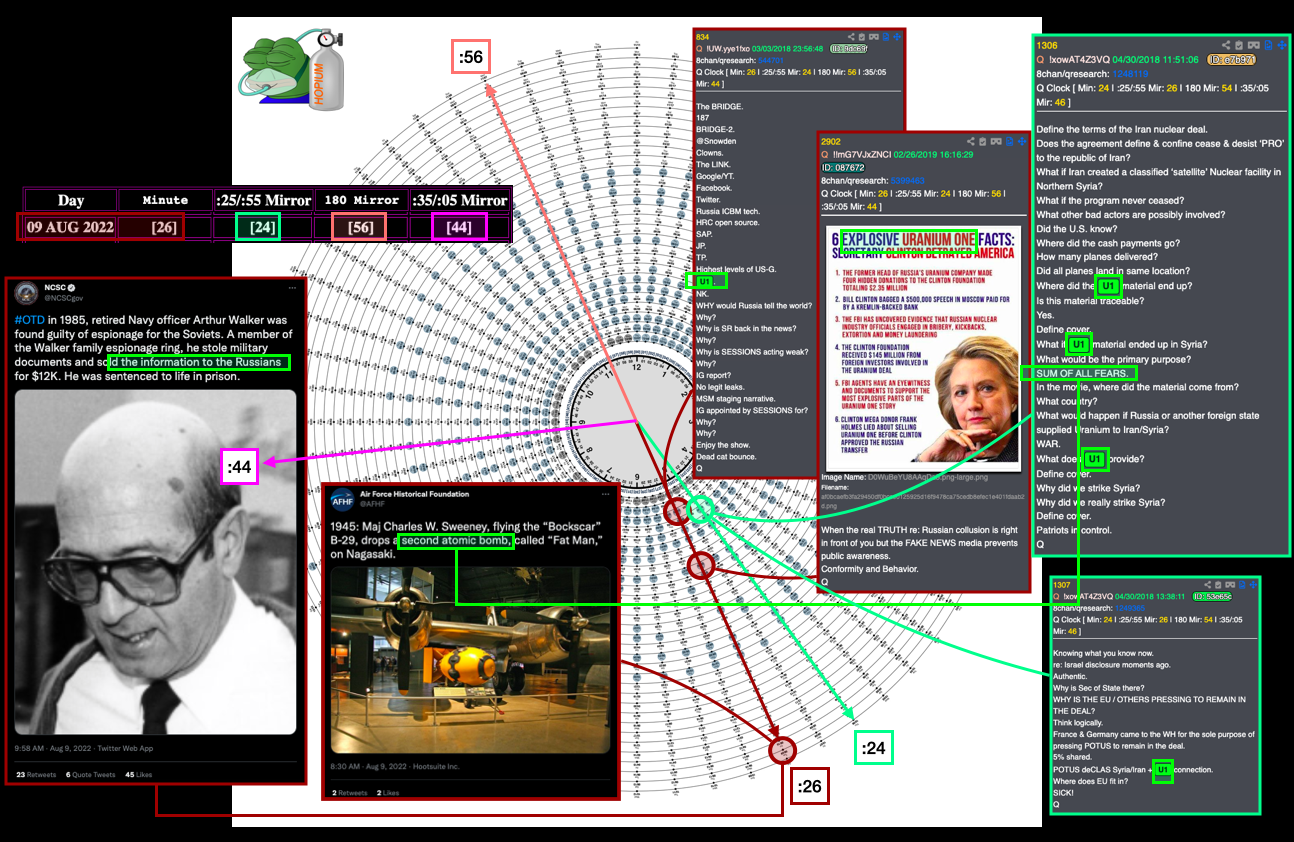Image resolution: width=1294 pixels, height=842 pixels.
Task: Click the blue document icon on post 1307
Action: tap(1242, 585)
